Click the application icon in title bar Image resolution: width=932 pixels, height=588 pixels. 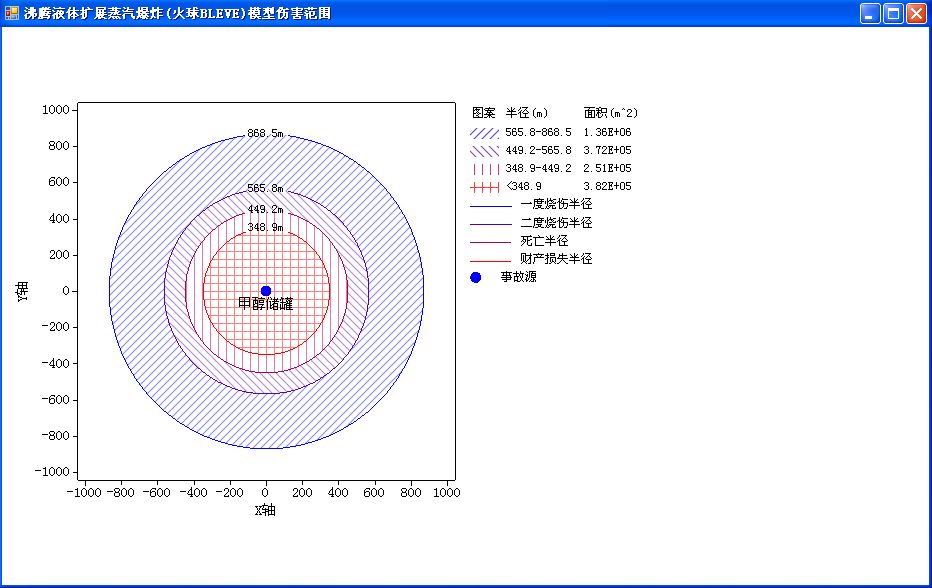click(11, 12)
